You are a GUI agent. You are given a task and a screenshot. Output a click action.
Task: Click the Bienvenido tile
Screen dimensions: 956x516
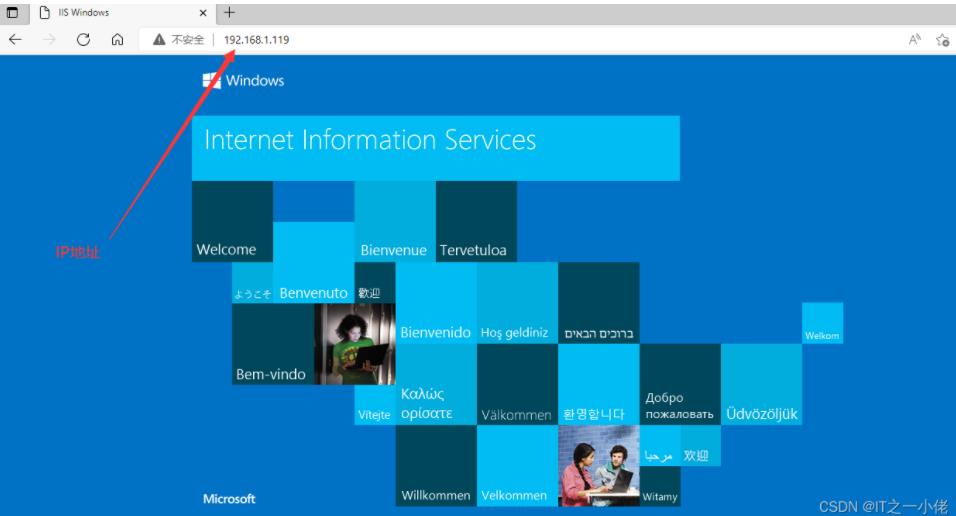click(x=436, y=303)
